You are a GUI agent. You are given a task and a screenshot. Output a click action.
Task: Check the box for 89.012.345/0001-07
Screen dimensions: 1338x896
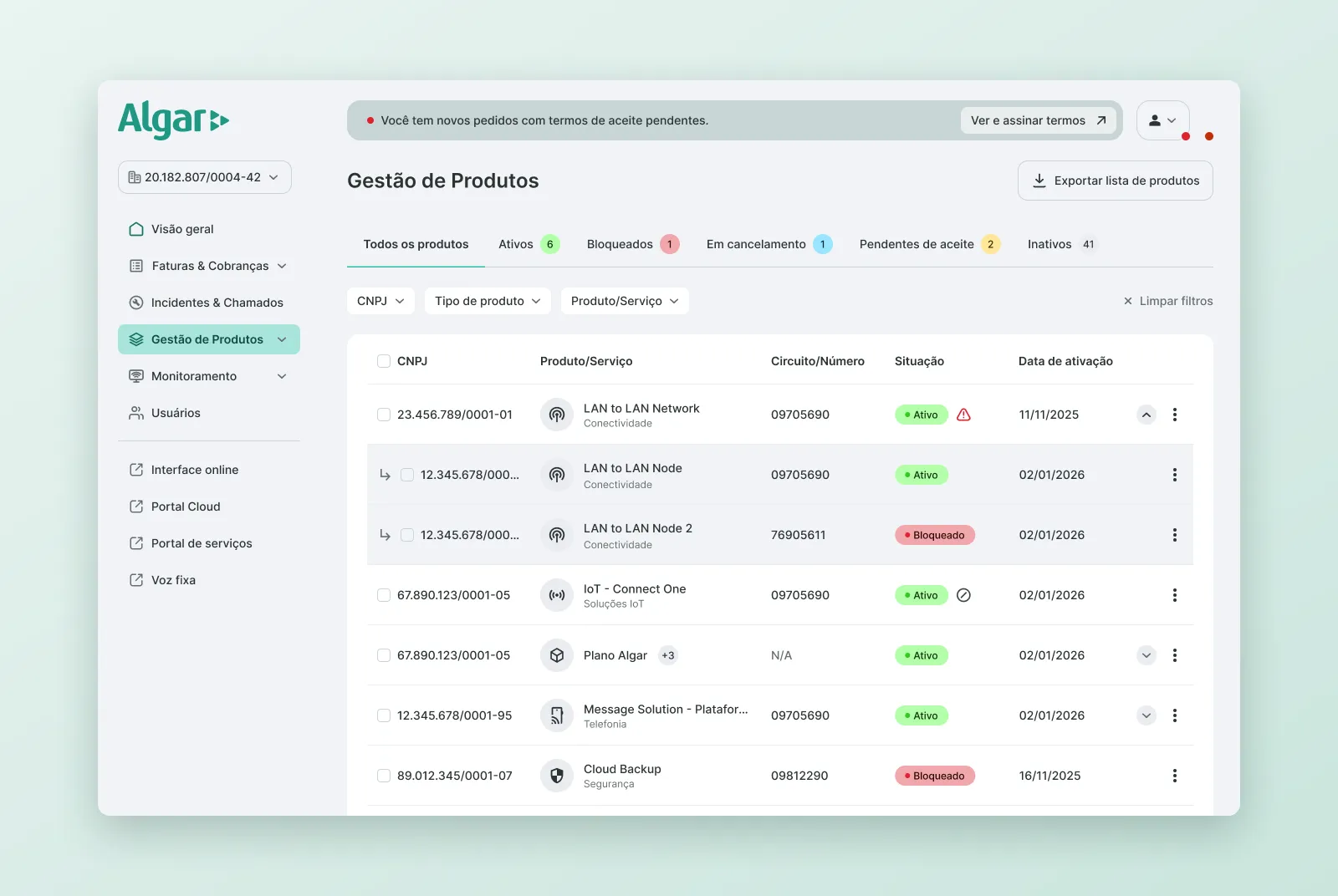[x=384, y=776]
